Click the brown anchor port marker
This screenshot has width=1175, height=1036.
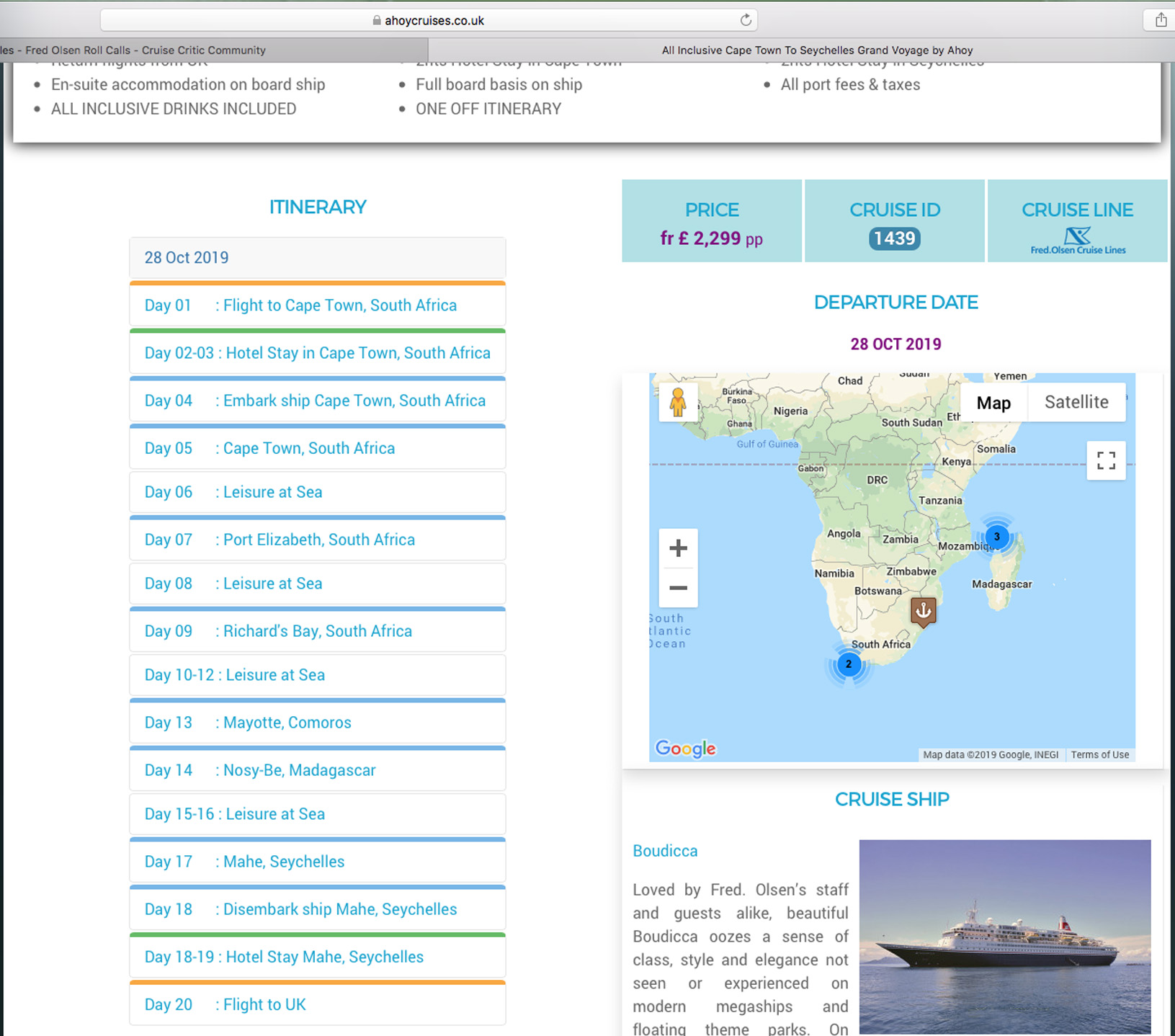(923, 611)
